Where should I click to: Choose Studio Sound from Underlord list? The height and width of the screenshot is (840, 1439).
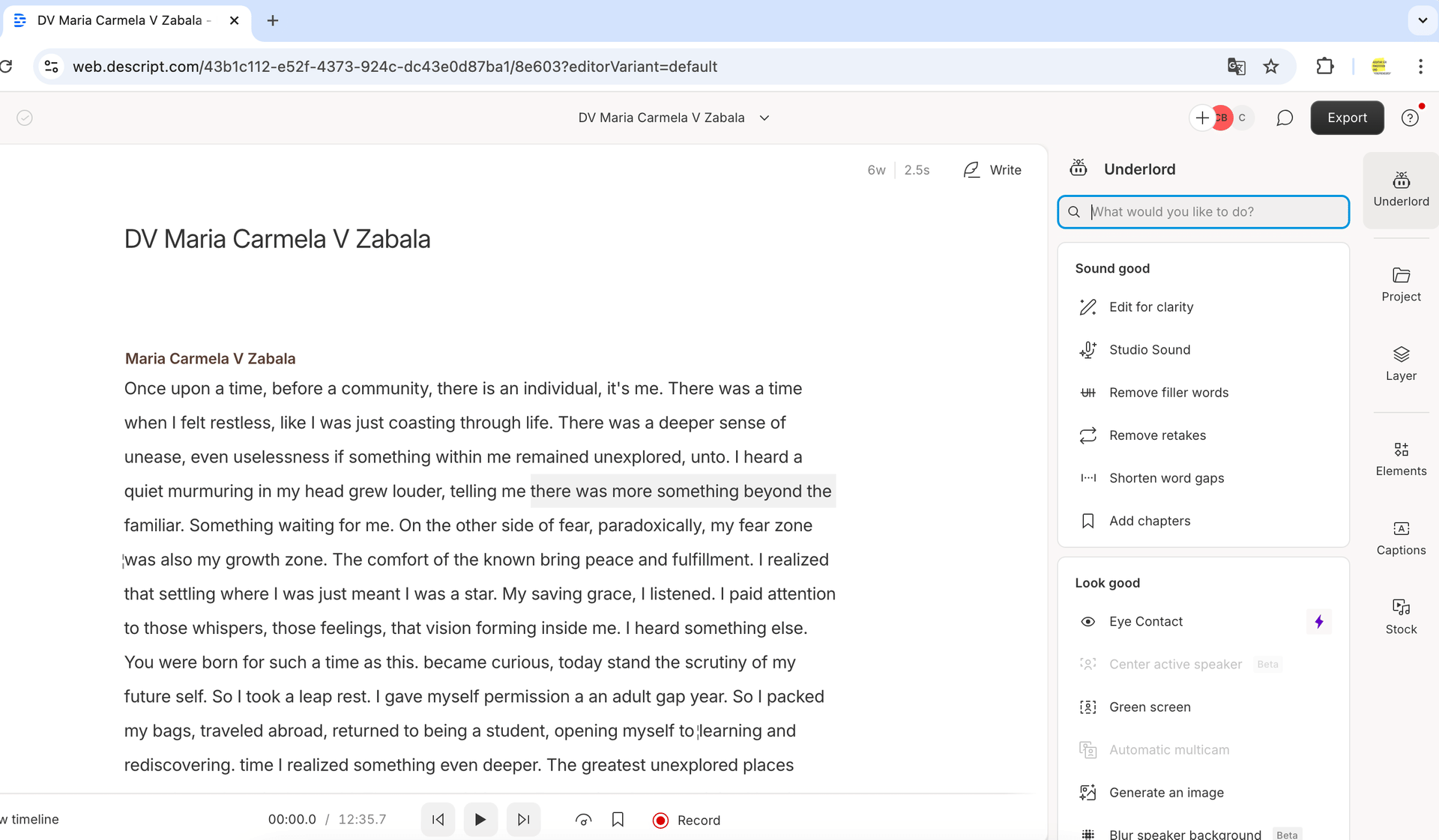click(1149, 350)
